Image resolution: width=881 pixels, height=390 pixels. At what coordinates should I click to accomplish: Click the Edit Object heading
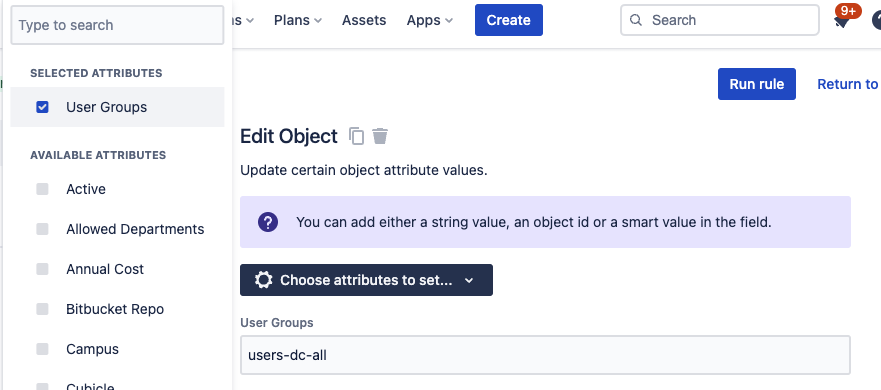[x=289, y=137]
